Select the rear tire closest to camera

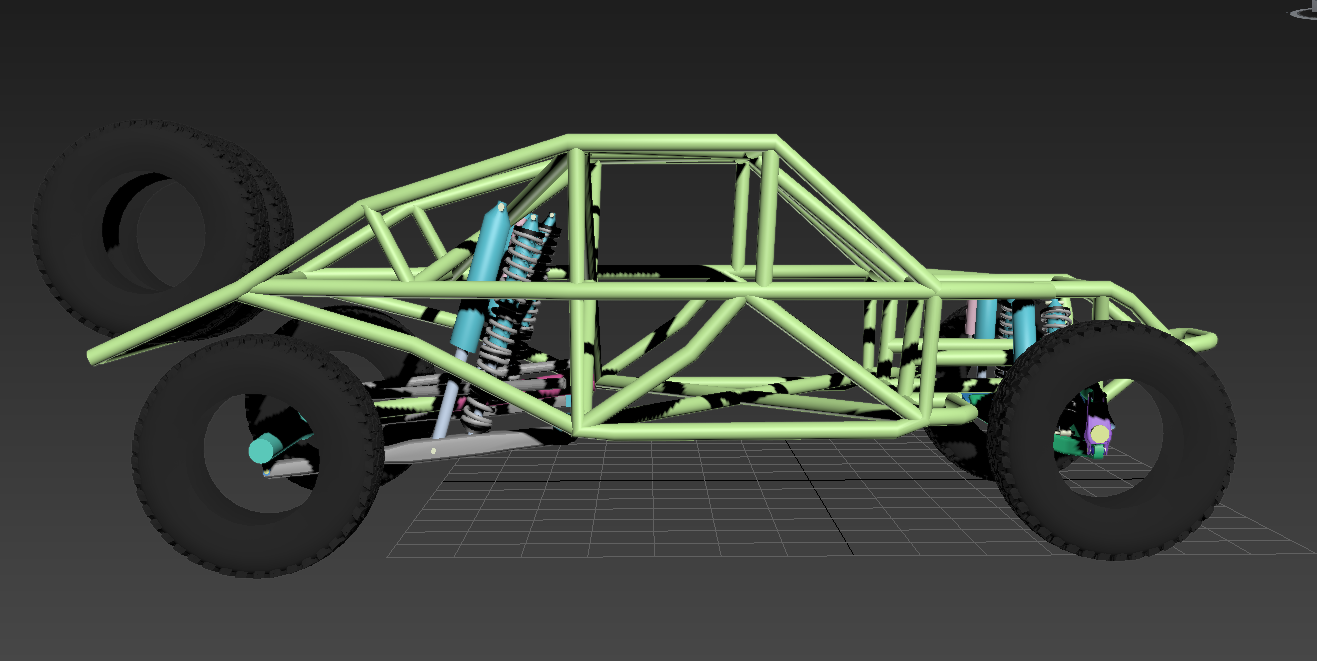click(x=258, y=455)
